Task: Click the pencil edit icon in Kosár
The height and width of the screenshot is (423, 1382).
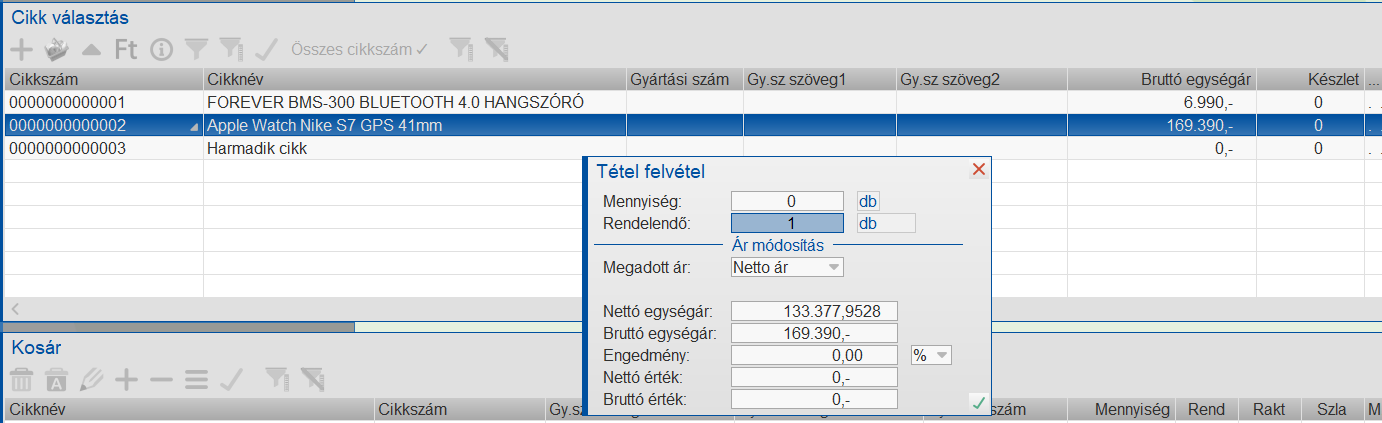Action: point(92,379)
